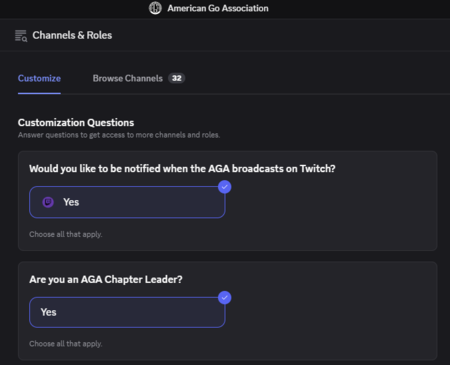
Task: Click the Channels & Roles header label
Action: pos(72,35)
